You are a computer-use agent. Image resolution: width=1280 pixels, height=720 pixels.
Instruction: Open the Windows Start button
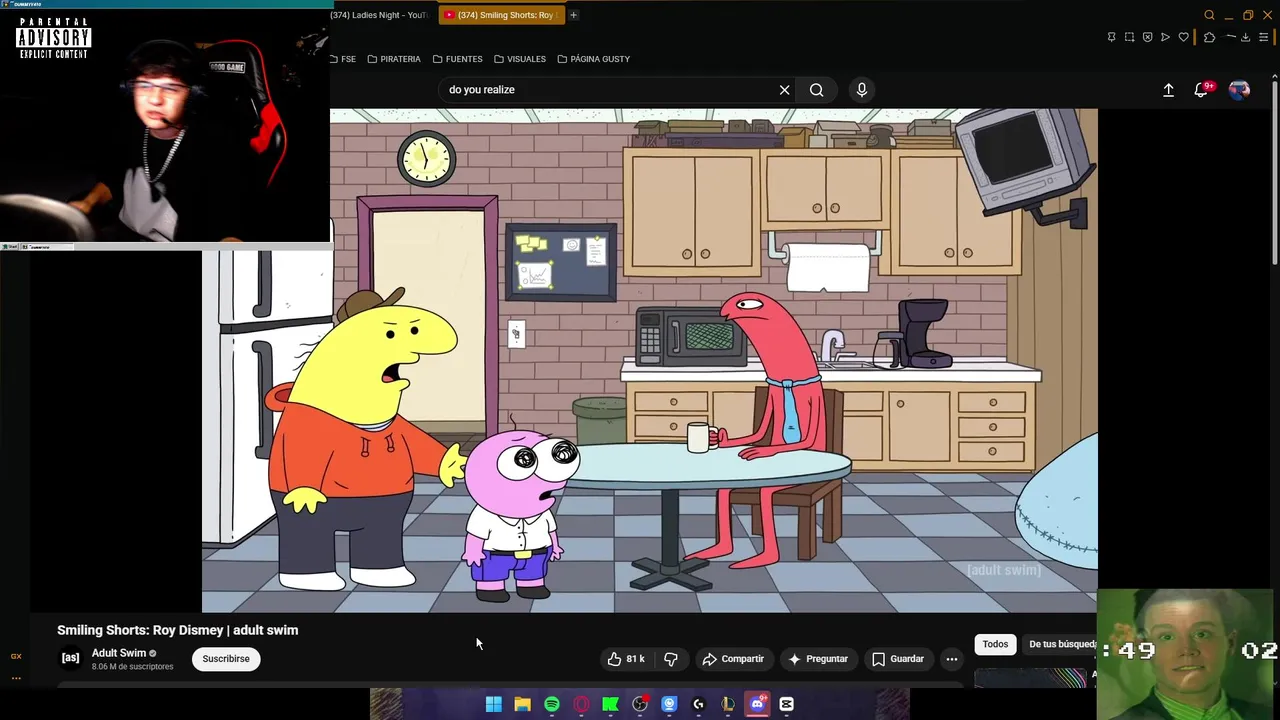pos(494,704)
